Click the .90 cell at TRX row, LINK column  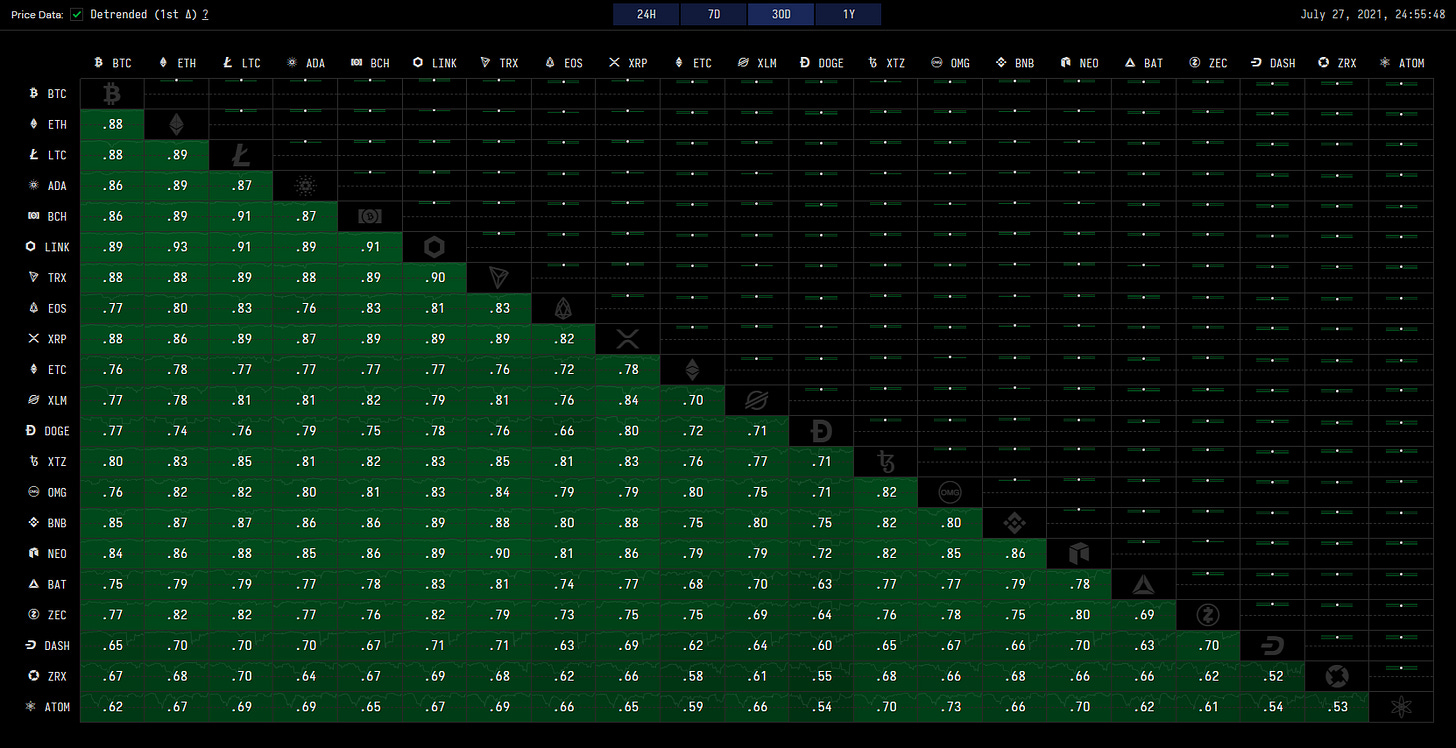click(x=434, y=278)
